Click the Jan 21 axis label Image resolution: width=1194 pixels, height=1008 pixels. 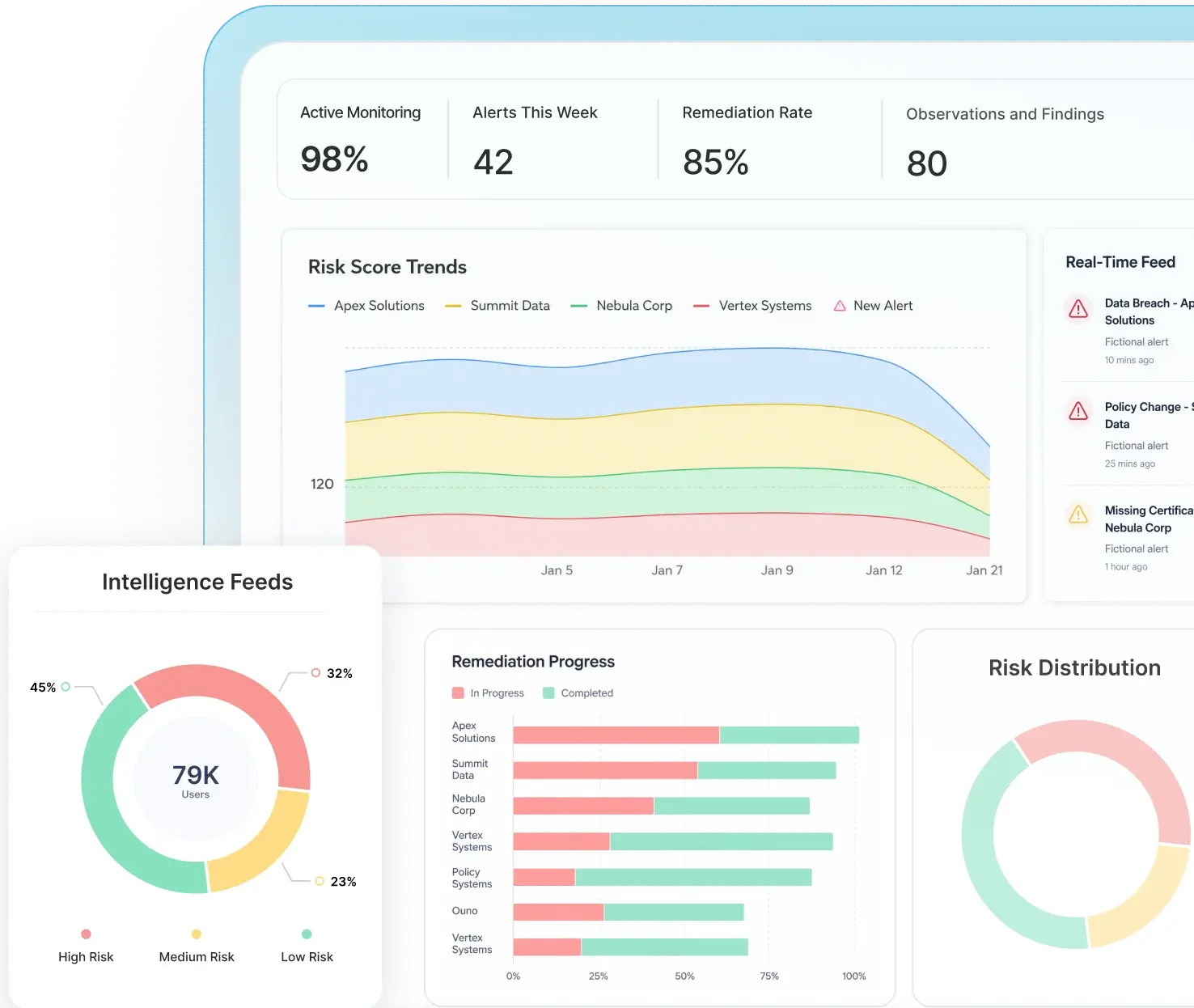[984, 570]
